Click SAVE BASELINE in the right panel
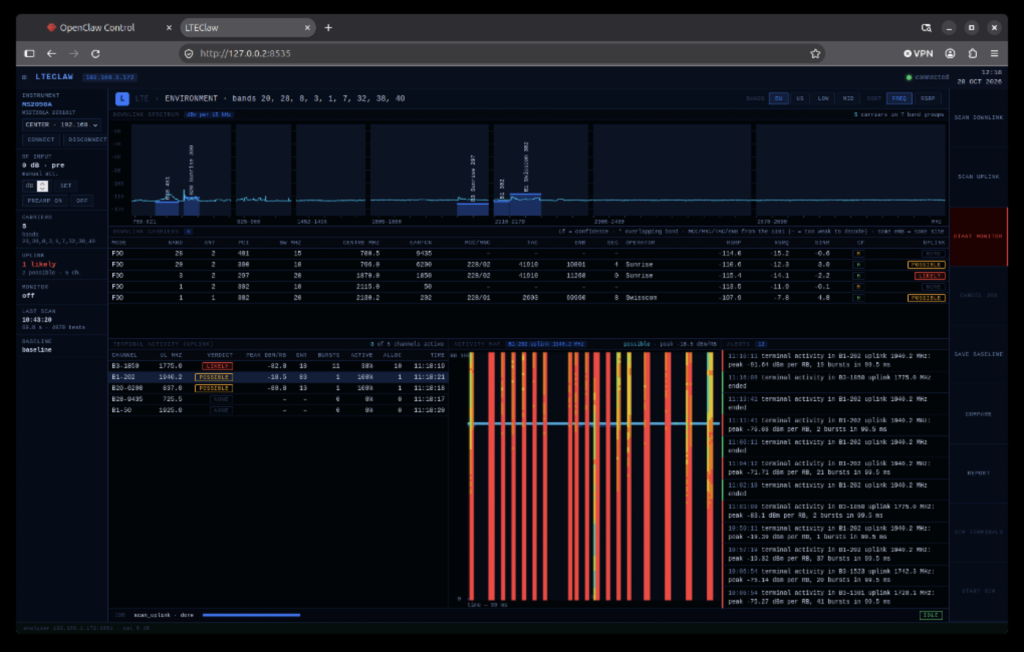The image size is (1024, 652). 978,354
